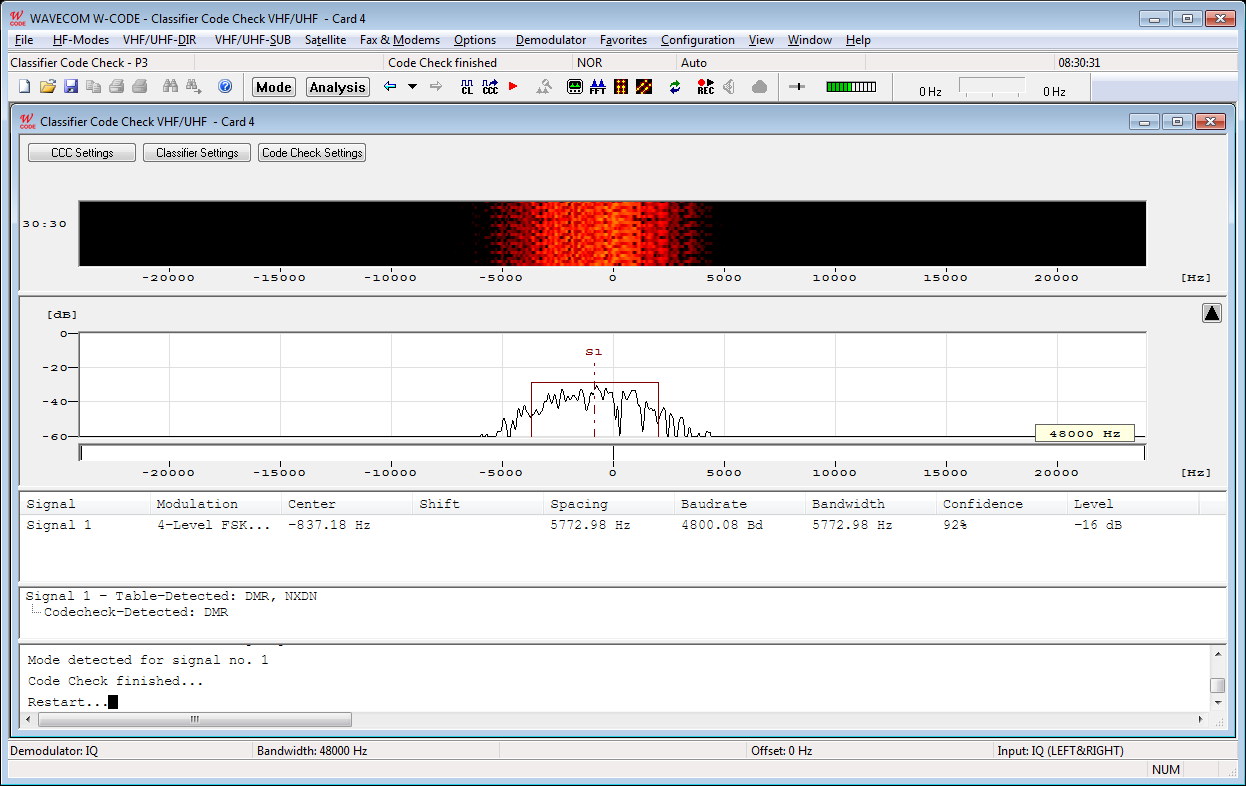Viewport: 1246px width, 786px height.
Task: Click the red play triangle icon
Action: pos(513,87)
